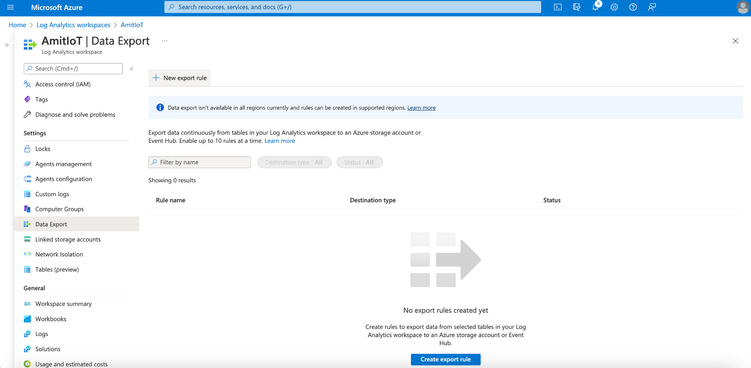Click the Linked storage accounts icon
Viewport: 751px width, 368px height.
(27, 239)
